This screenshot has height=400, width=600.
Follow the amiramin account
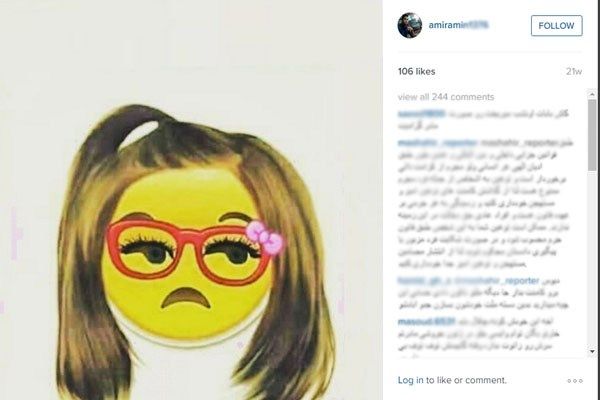556,26
